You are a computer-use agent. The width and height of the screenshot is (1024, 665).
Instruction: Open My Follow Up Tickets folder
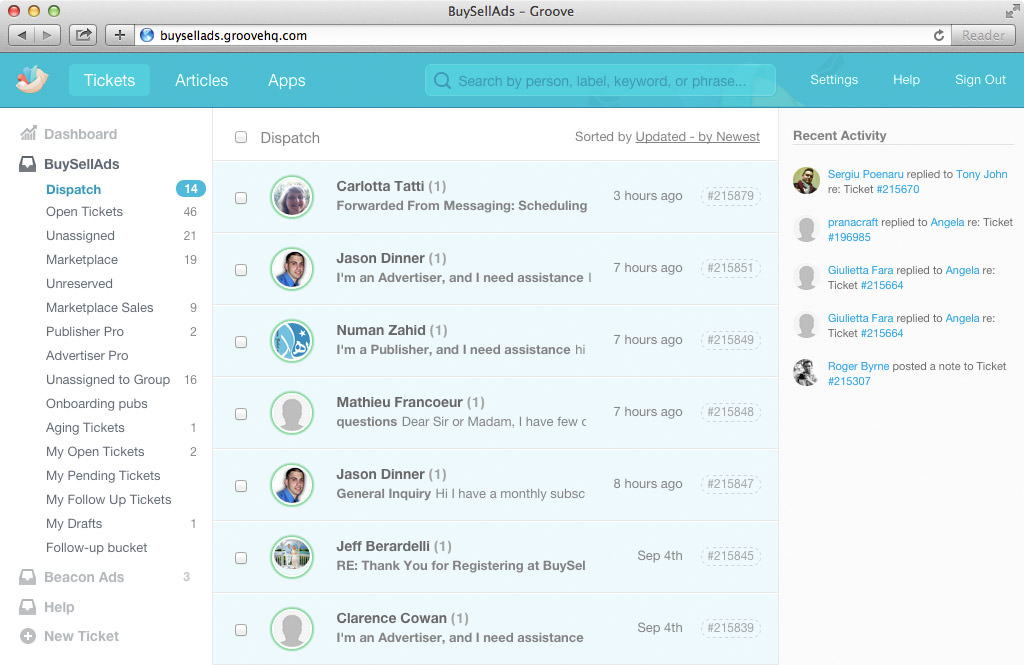108,500
